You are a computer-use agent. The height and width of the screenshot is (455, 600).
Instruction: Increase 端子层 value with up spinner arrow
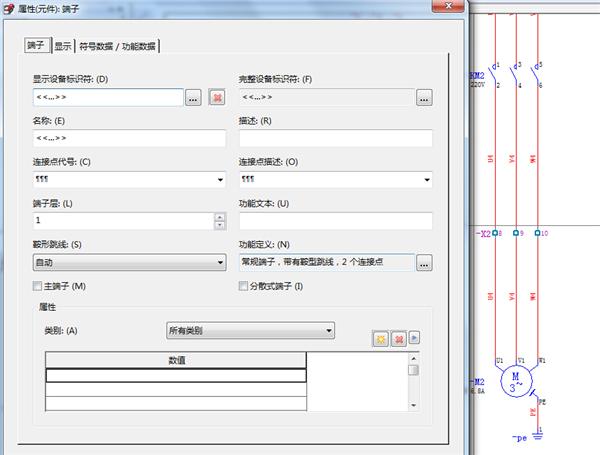219,216
